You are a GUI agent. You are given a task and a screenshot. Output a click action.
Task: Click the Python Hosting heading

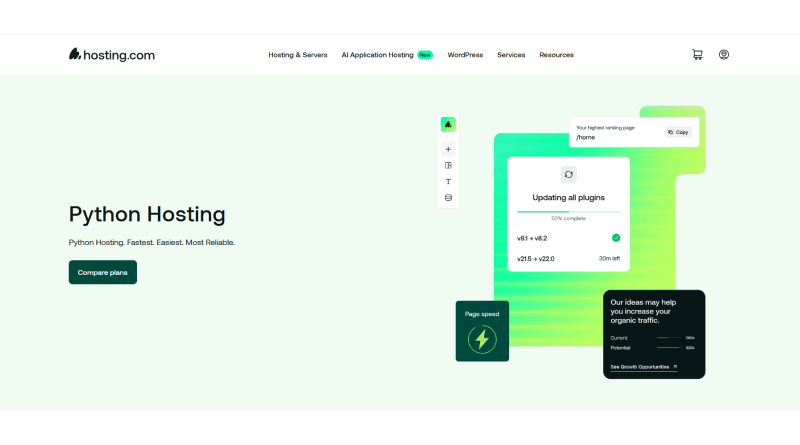[147, 214]
